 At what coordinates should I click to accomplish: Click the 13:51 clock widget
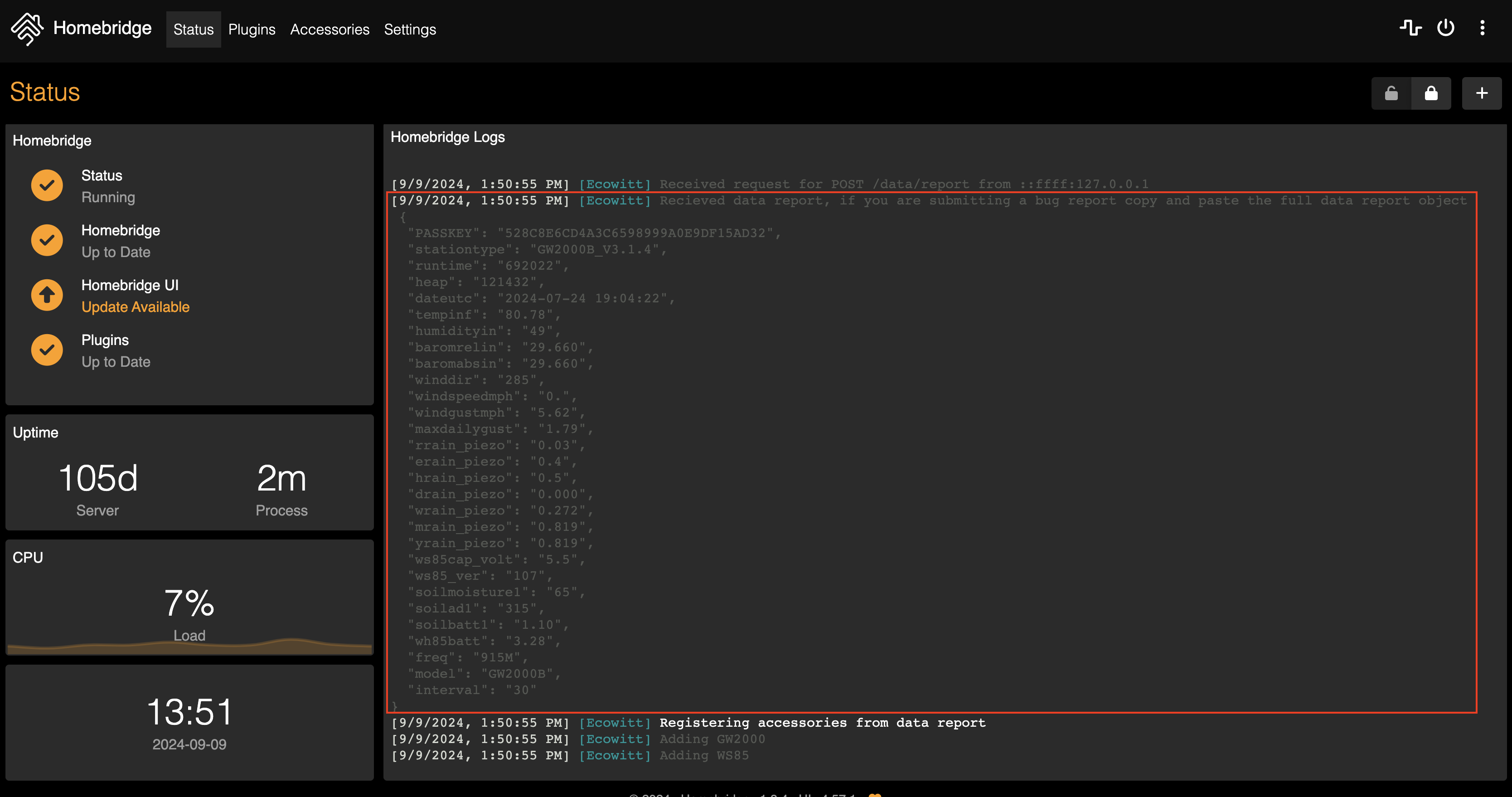click(189, 712)
